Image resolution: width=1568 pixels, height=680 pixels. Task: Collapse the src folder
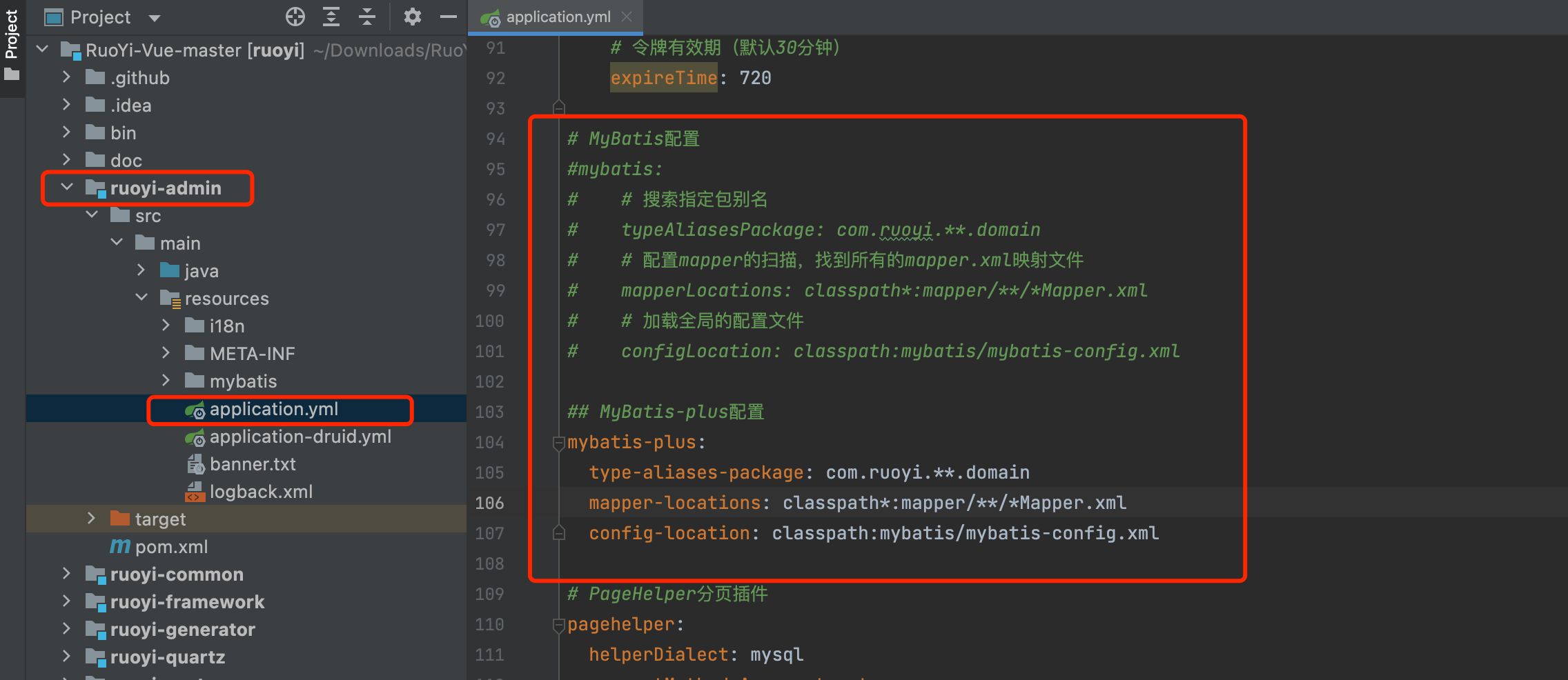click(x=92, y=215)
